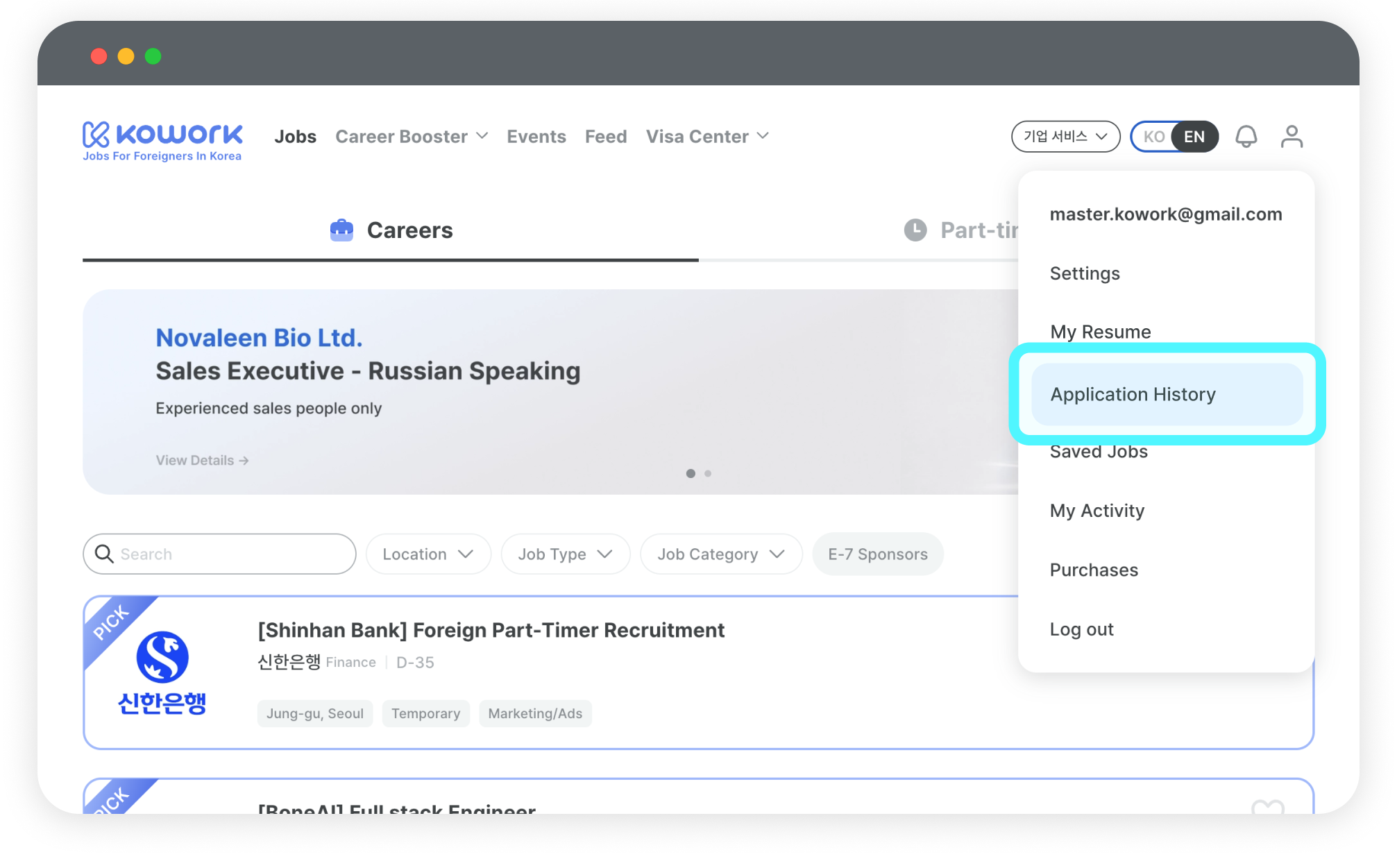The image size is (1397, 868).
Task: Open the Feed page
Action: pos(606,137)
